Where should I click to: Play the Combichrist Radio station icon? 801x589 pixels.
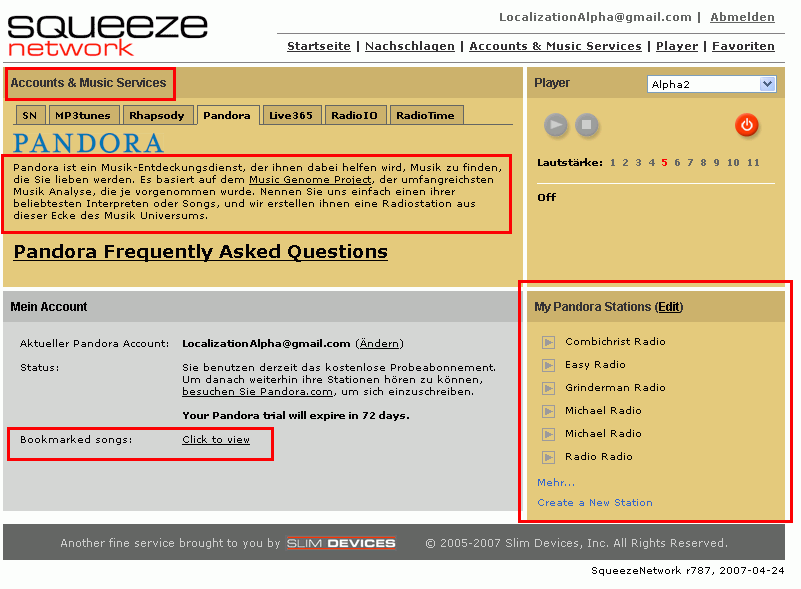point(548,342)
